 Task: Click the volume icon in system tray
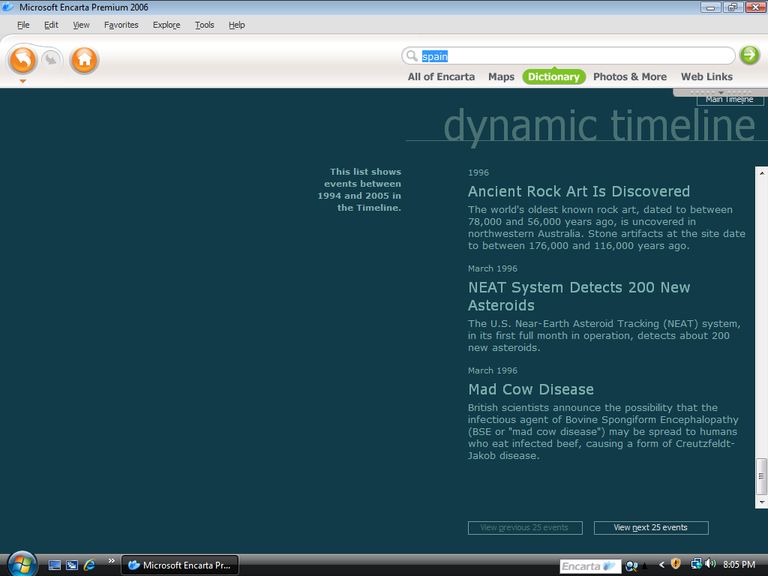pyautogui.click(x=710, y=565)
